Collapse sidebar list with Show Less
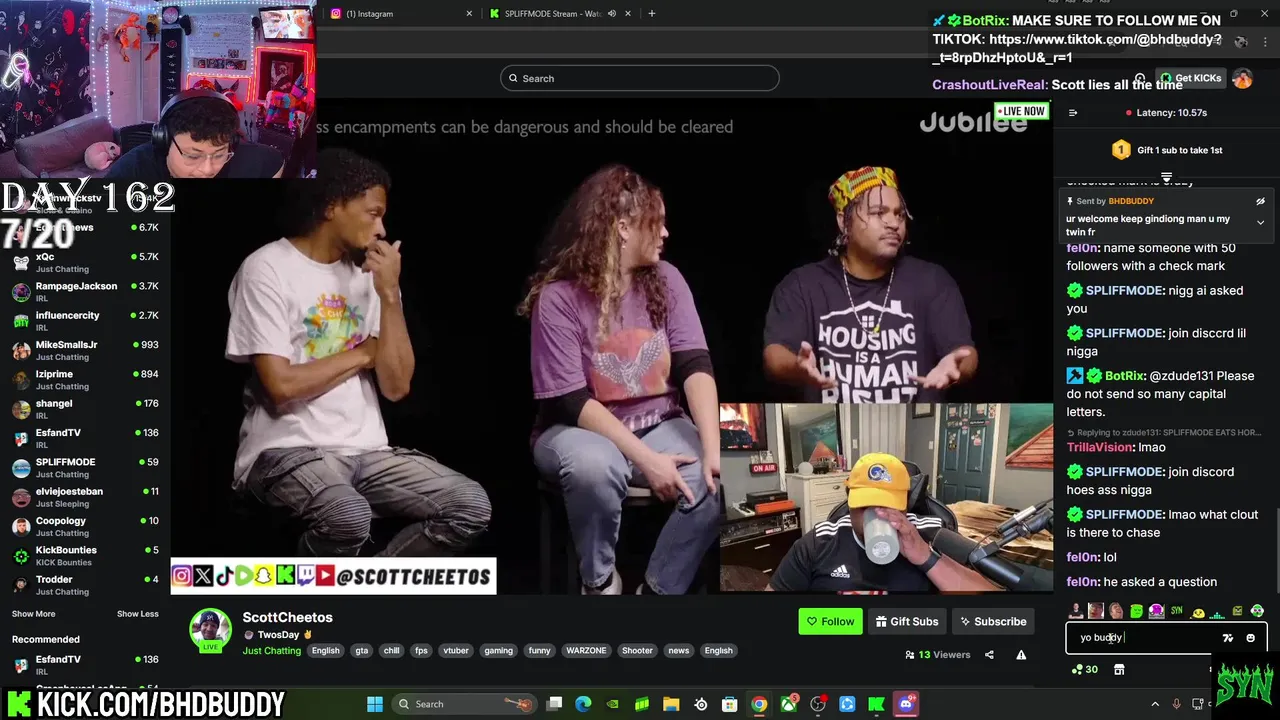 138,614
